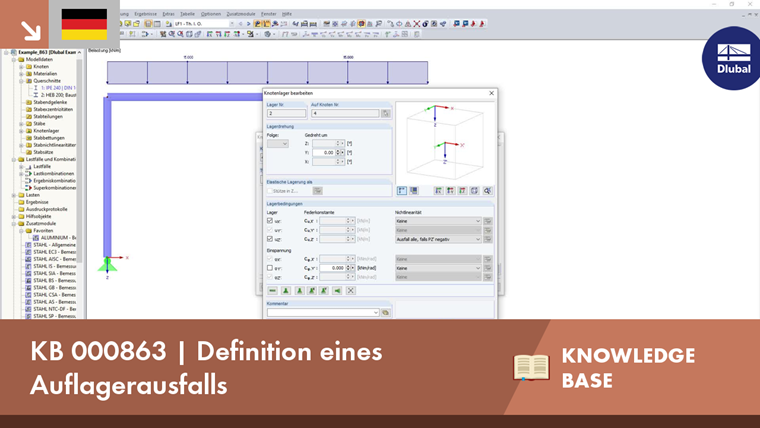The height and width of the screenshot is (428, 760).
Task: Select Knotenlager in the navigator tree
Action: (46, 131)
